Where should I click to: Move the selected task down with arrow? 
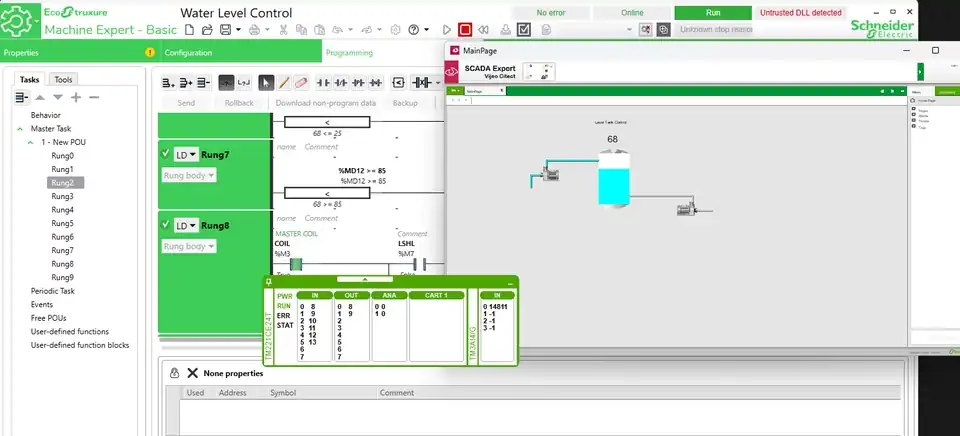tap(58, 97)
